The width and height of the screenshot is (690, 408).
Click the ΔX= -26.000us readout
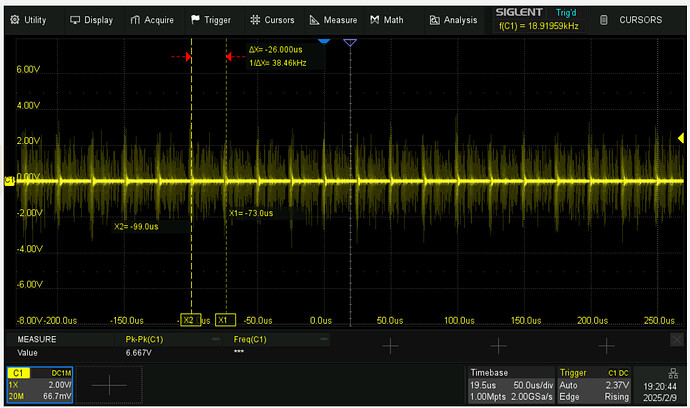pos(276,50)
